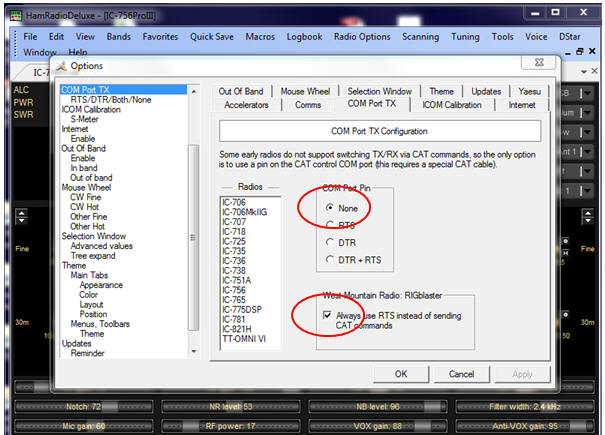Select RTS/DTR/Both/None tree item
The height and width of the screenshot is (435, 605).
pos(111,100)
